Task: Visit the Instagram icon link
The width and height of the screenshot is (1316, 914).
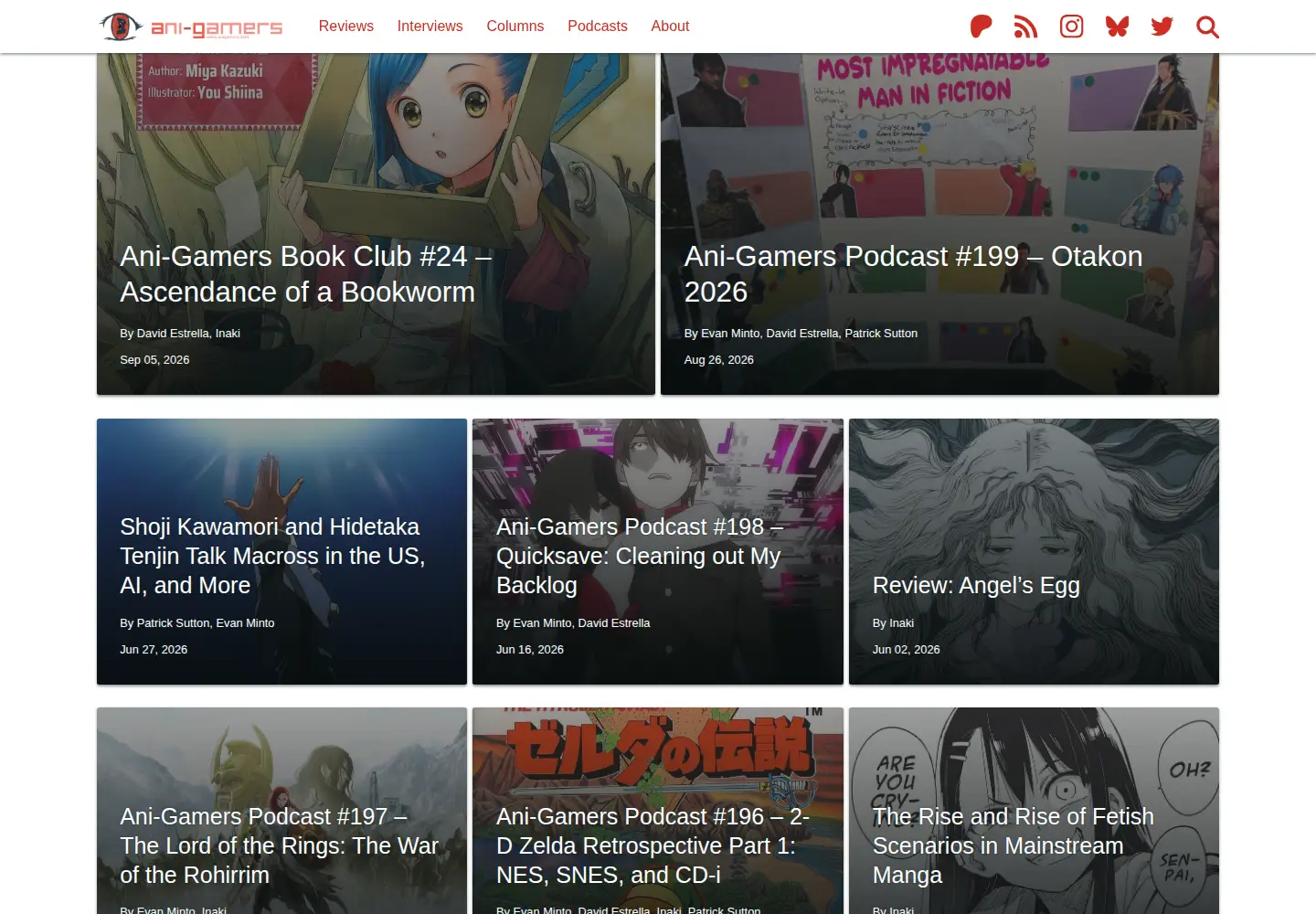Action: click(x=1072, y=27)
